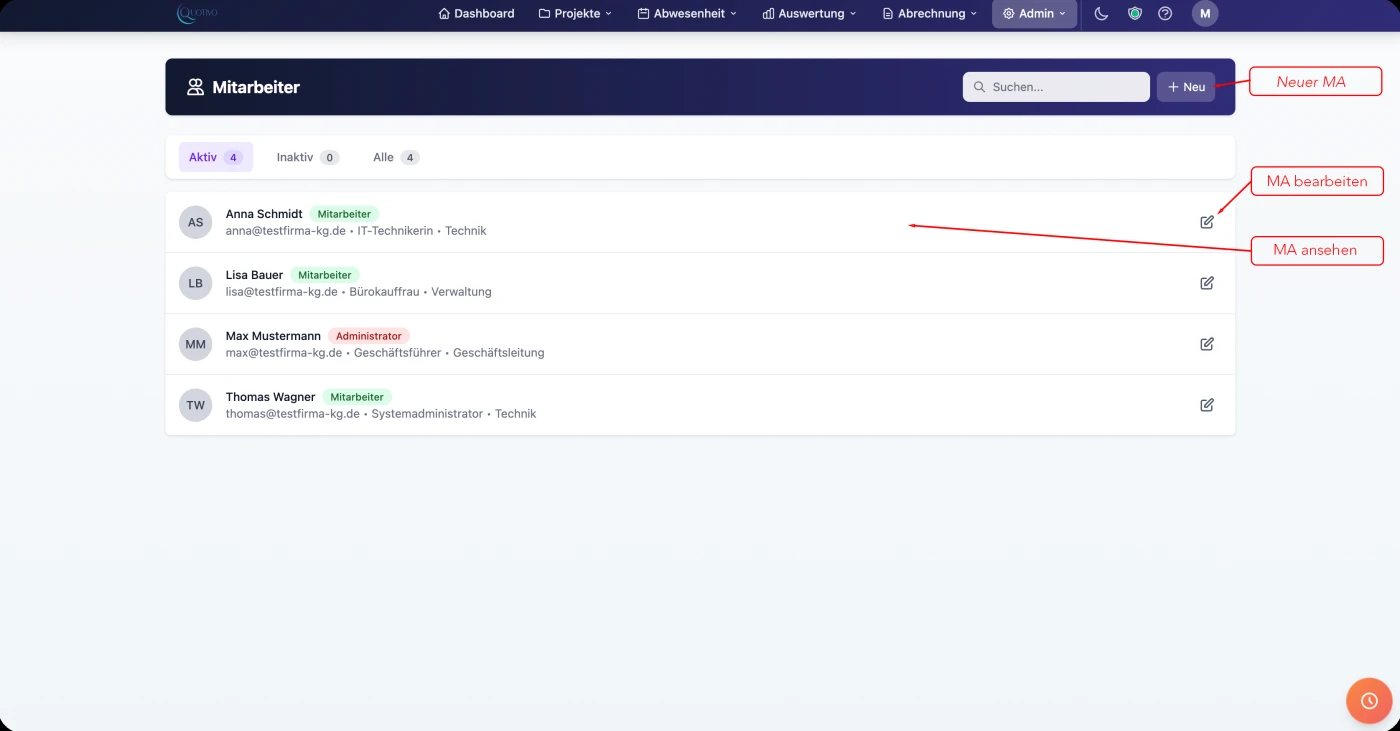Click the Neu button to add employee
Viewport: 1400px width, 731px height.
[1186, 87]
